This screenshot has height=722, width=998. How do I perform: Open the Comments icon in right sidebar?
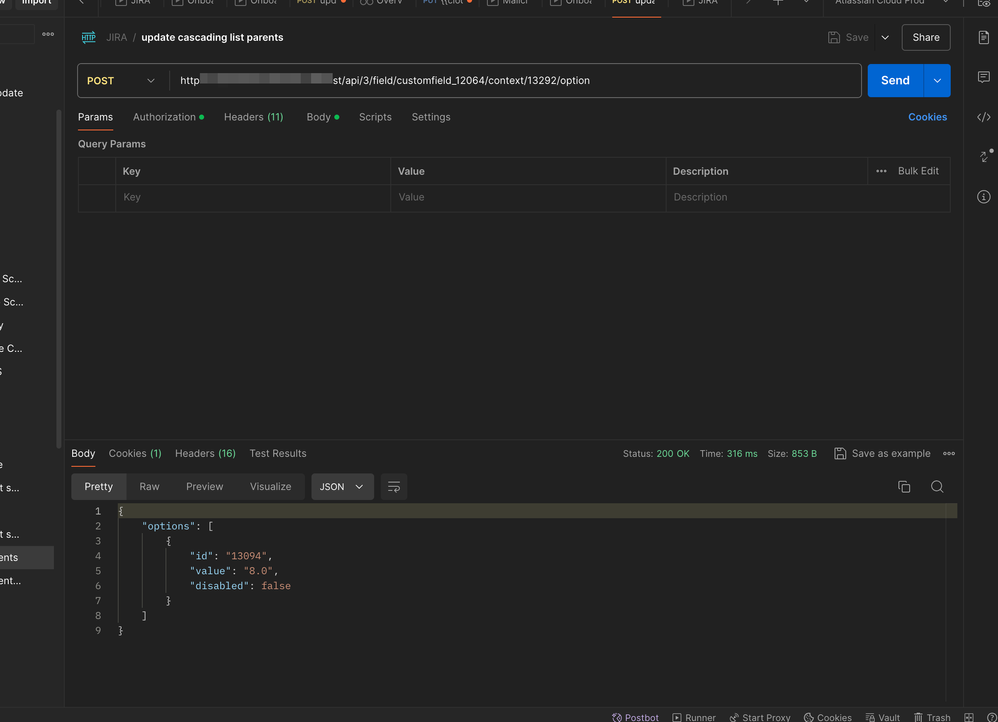(983, 77)
